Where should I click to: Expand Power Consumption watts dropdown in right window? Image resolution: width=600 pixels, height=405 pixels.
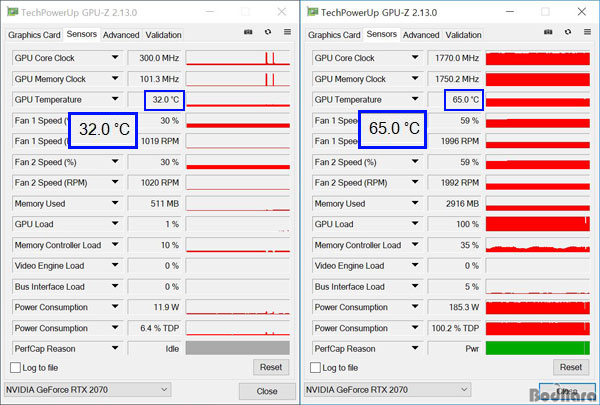point(415,307)
